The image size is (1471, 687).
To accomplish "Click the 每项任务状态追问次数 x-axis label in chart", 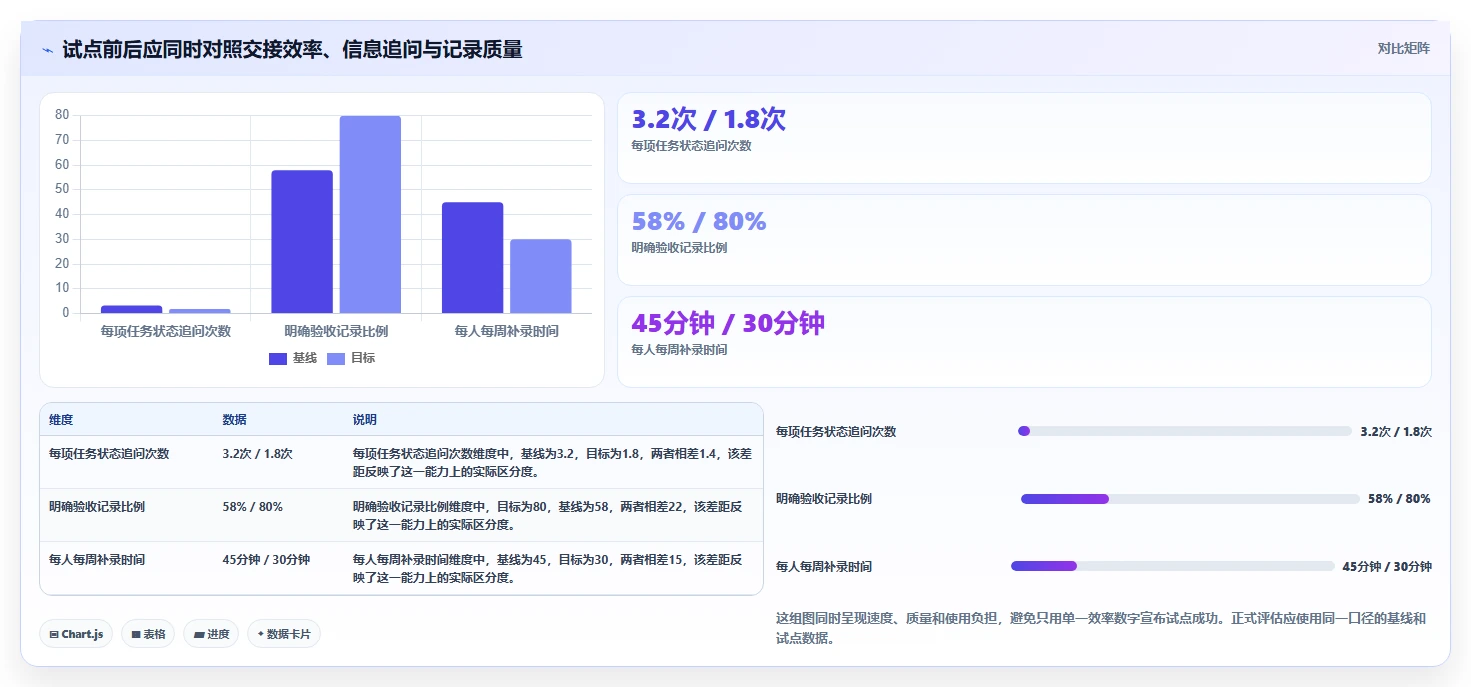I will click(166, 331).
